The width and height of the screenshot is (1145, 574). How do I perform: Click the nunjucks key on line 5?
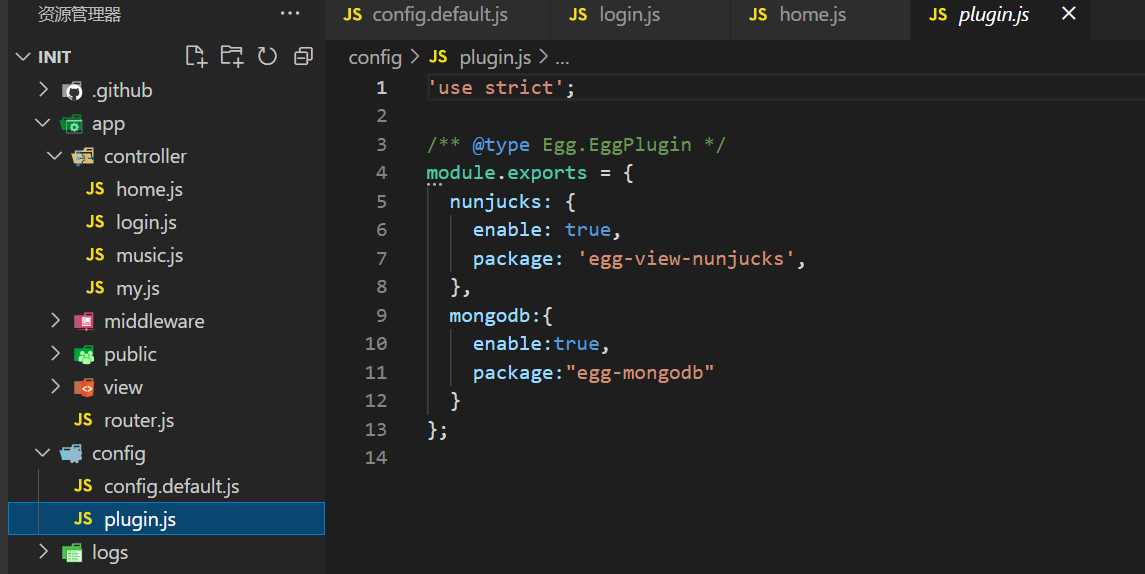pos(495,202)
